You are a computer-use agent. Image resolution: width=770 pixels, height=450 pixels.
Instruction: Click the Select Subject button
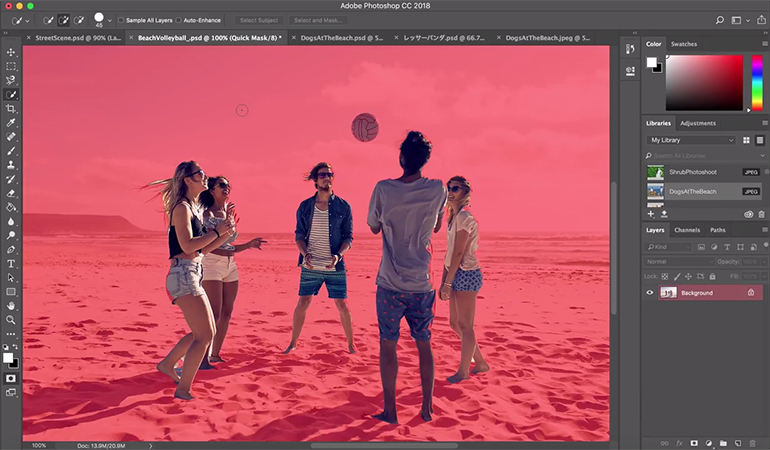pos(259,20)
